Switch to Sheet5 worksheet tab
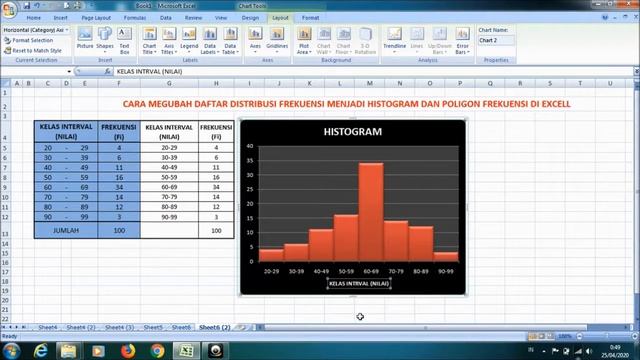The width and height of the screenshot is (640, 360). (x=153, y=327)
